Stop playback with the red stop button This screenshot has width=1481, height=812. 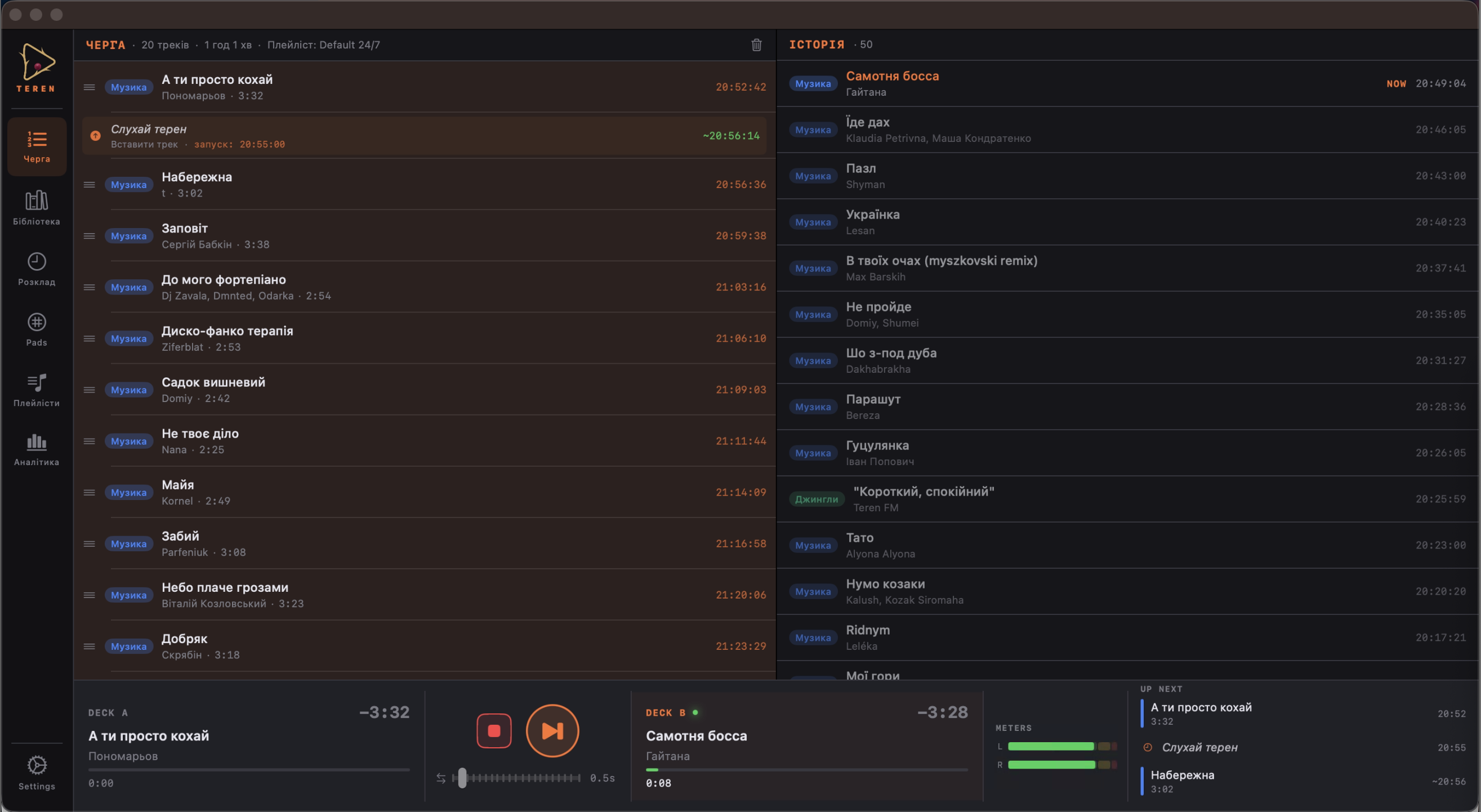pos(494,730)
